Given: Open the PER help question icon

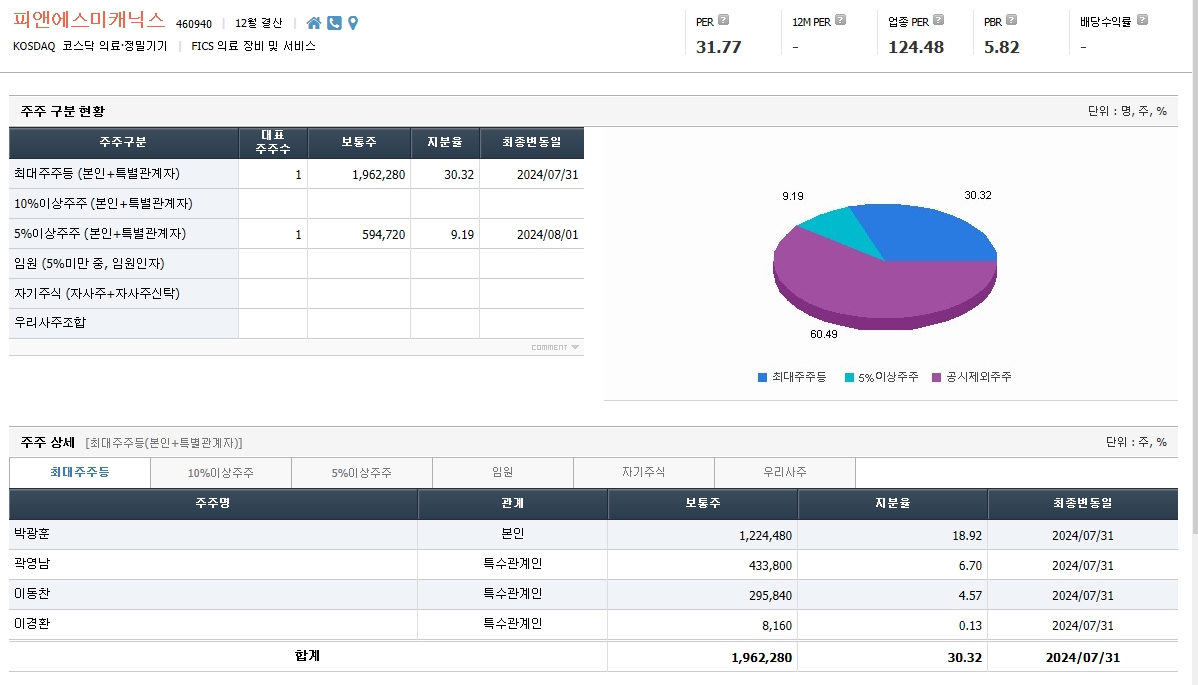Looking at the screenshot, I should click(724, 20).
